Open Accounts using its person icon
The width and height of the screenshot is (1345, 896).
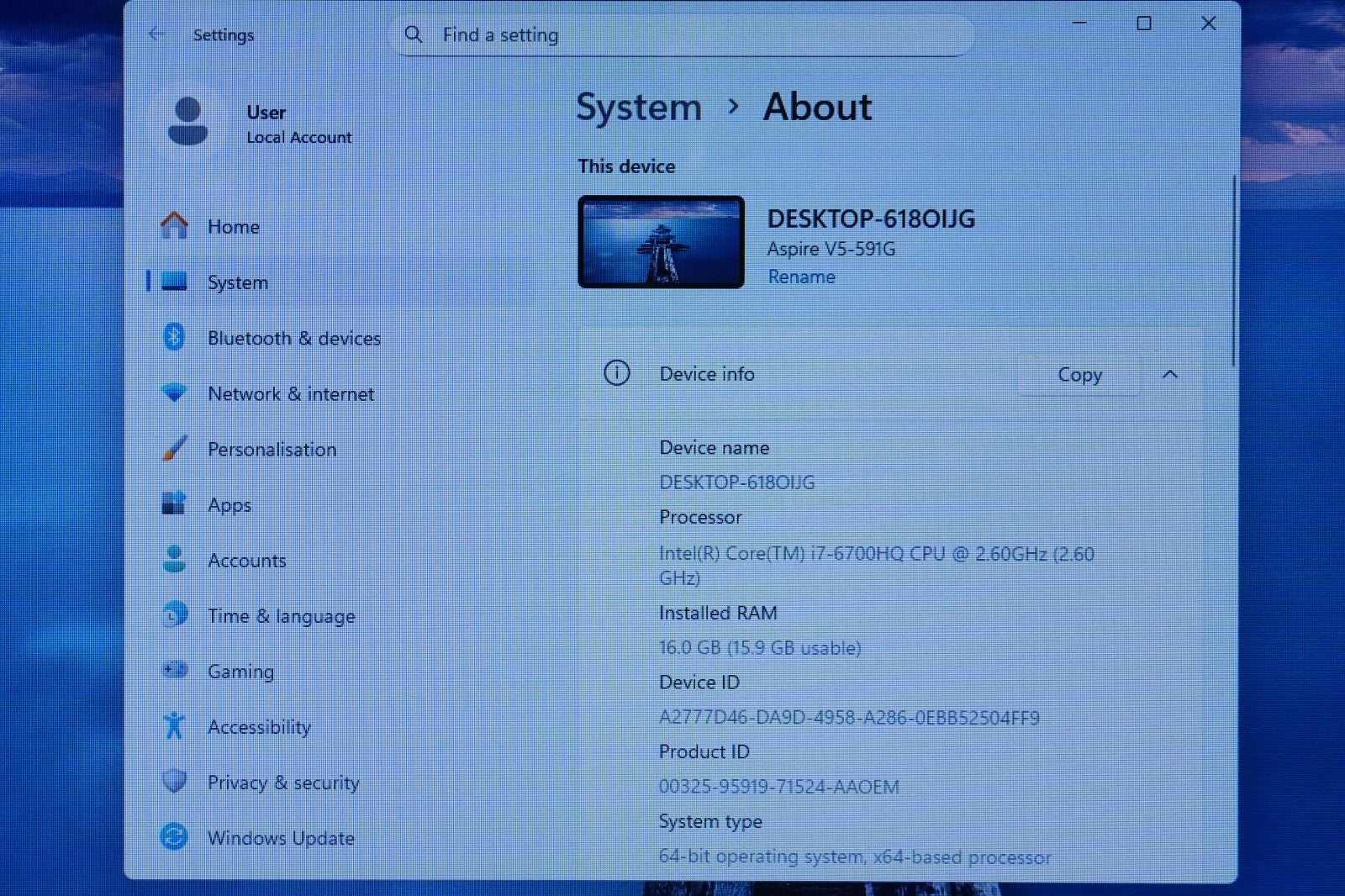pos(174,559)
